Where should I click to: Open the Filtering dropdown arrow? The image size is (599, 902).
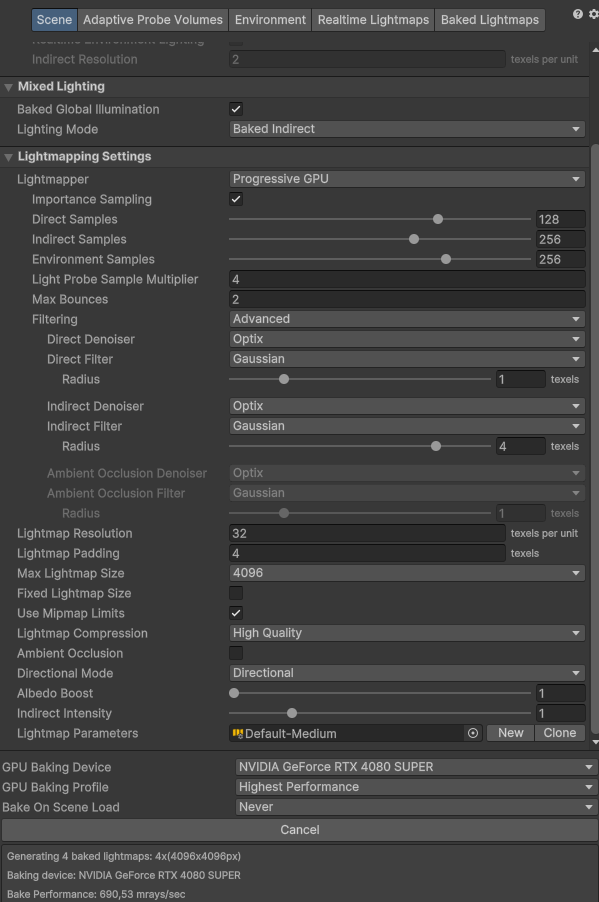[x=577, y=319]
